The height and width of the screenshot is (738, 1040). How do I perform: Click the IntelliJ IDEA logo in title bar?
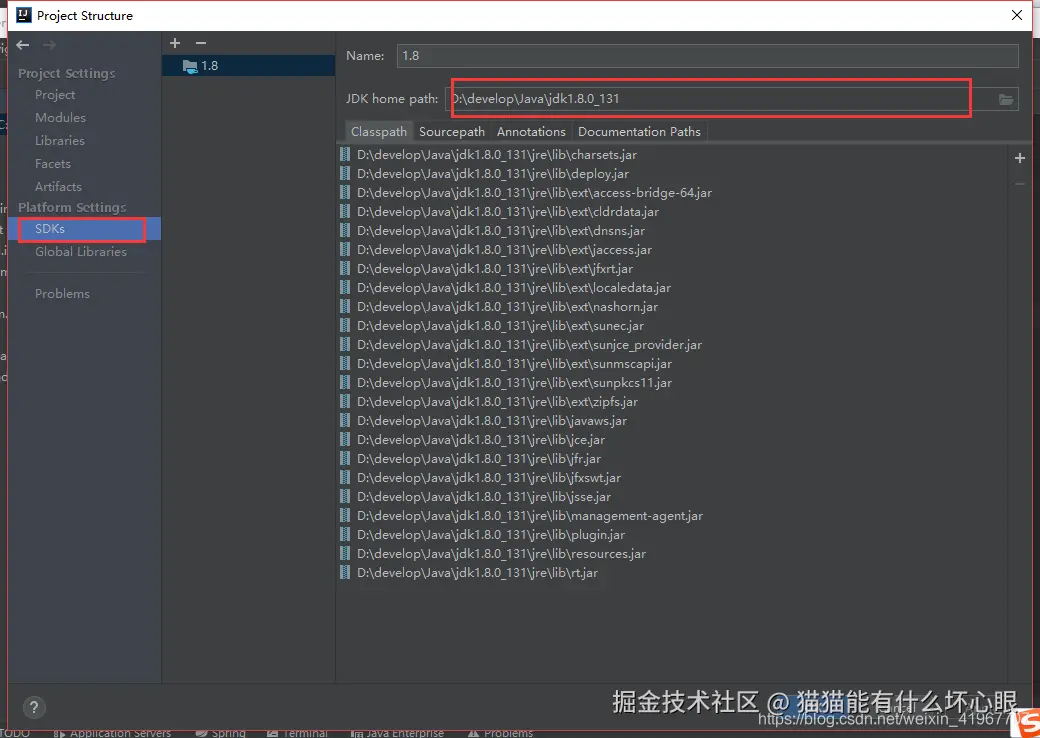pos(24,15)
